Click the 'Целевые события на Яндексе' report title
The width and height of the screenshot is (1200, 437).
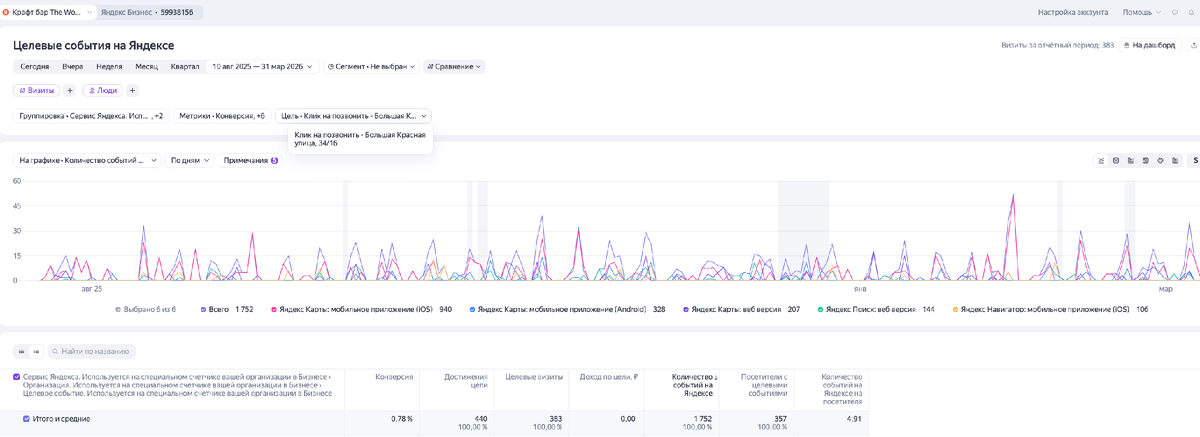pyautogui.click(x=94, y=45)
